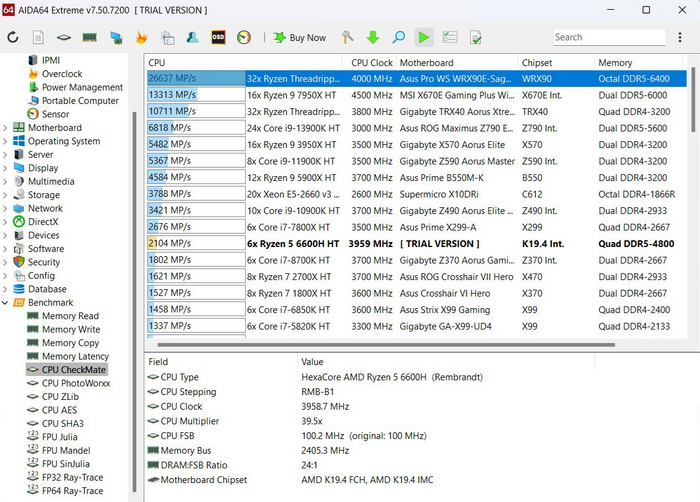Open the Memory Latency benchmark

75,356
